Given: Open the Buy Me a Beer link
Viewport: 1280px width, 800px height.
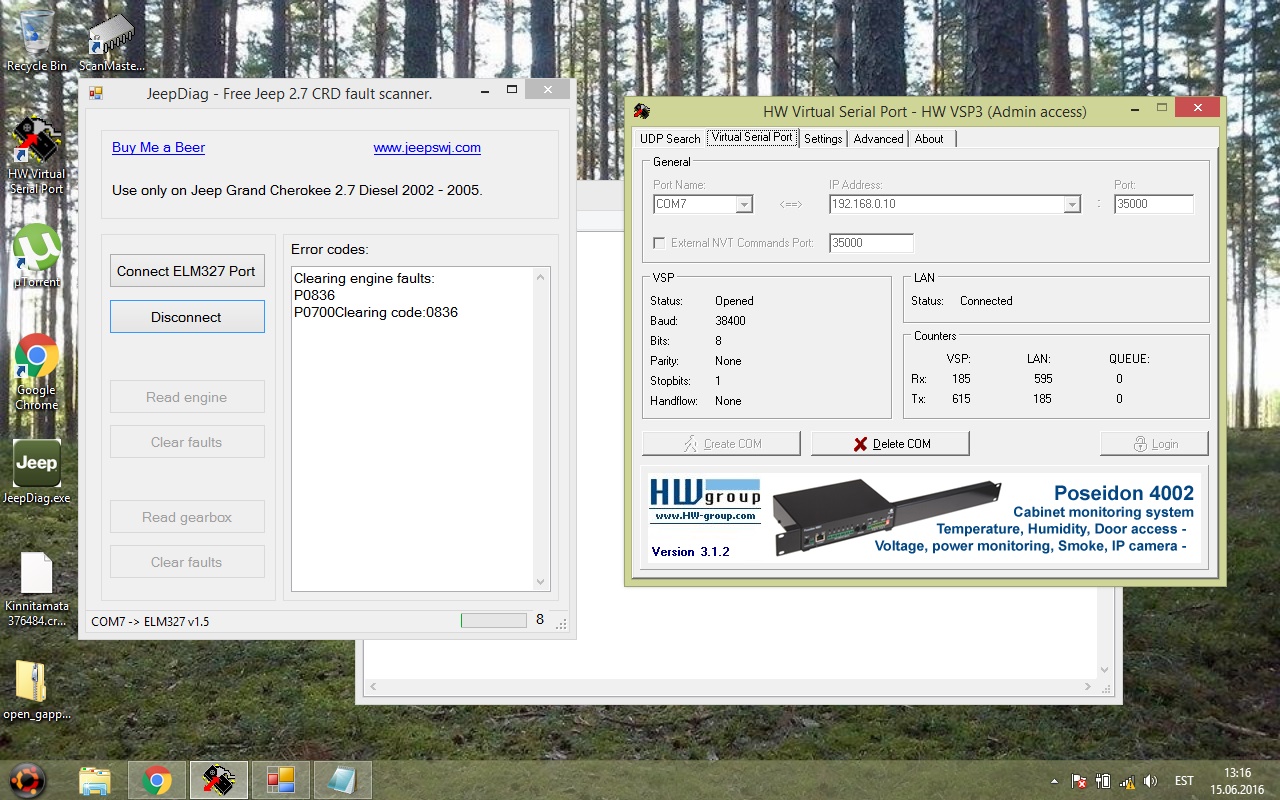Looking at the screenshot, I should pos(158,147).
